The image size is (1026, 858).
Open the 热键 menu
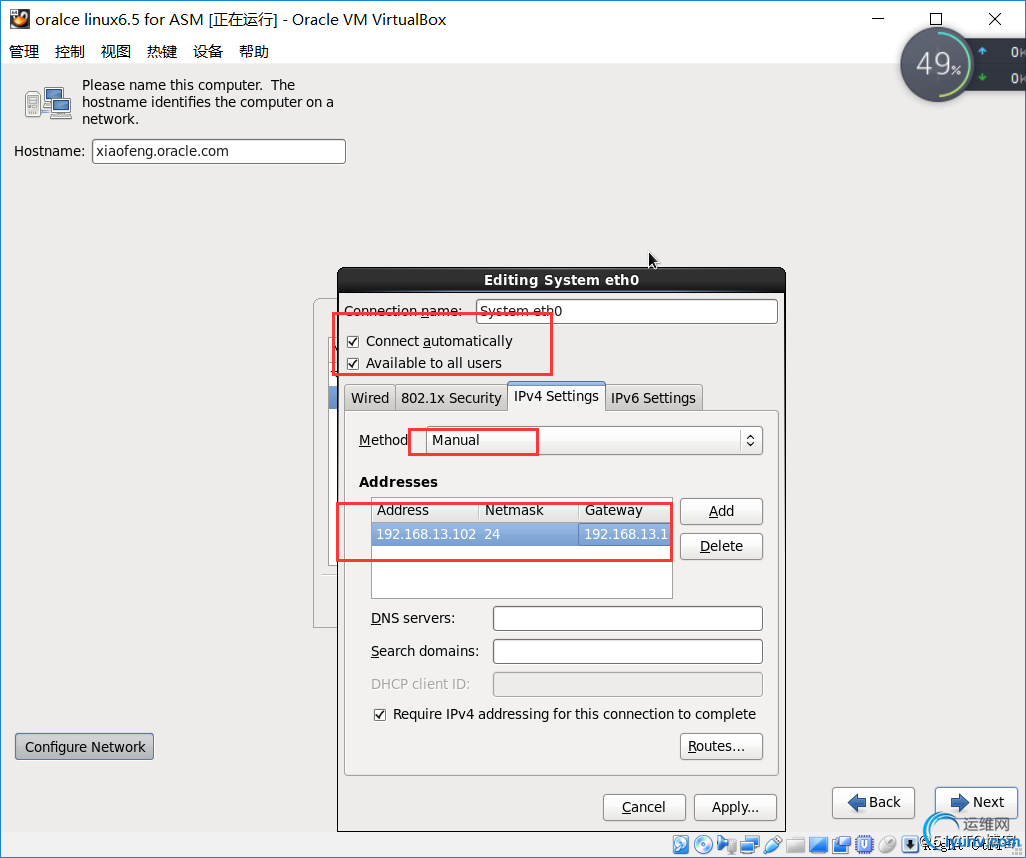162,52
